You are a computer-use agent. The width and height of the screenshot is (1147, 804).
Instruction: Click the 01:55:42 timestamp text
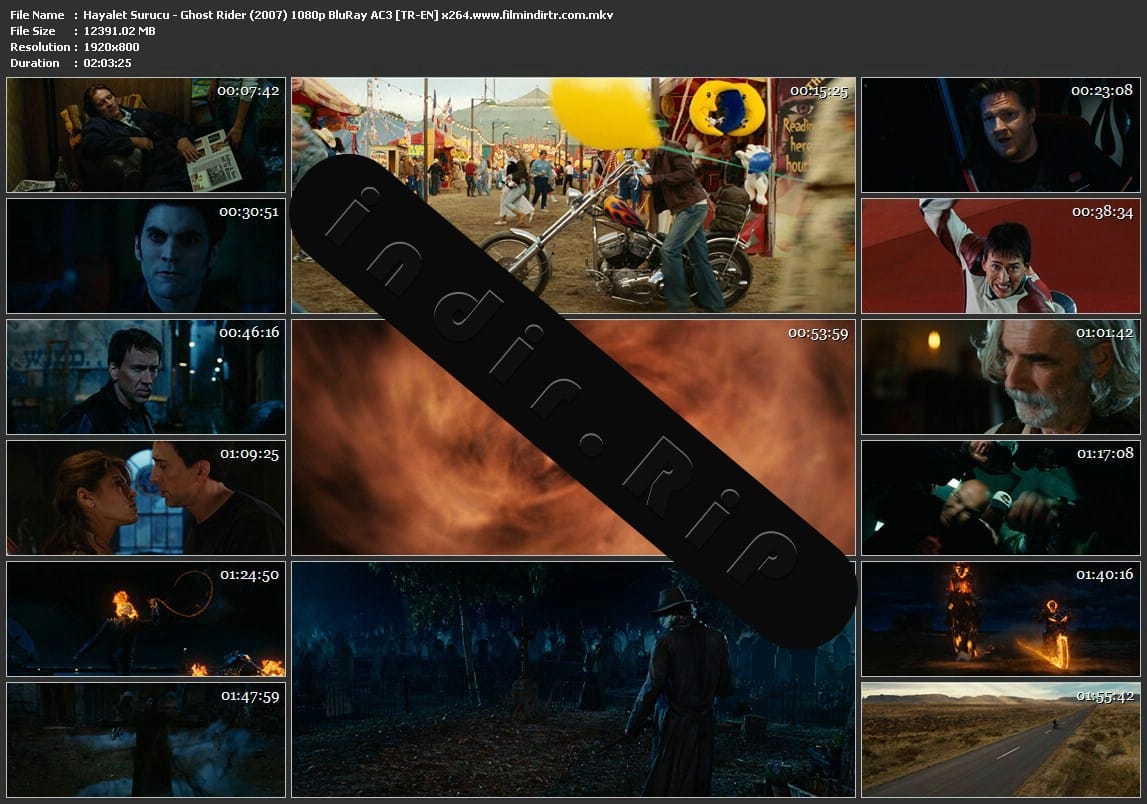pos(1105,696)
